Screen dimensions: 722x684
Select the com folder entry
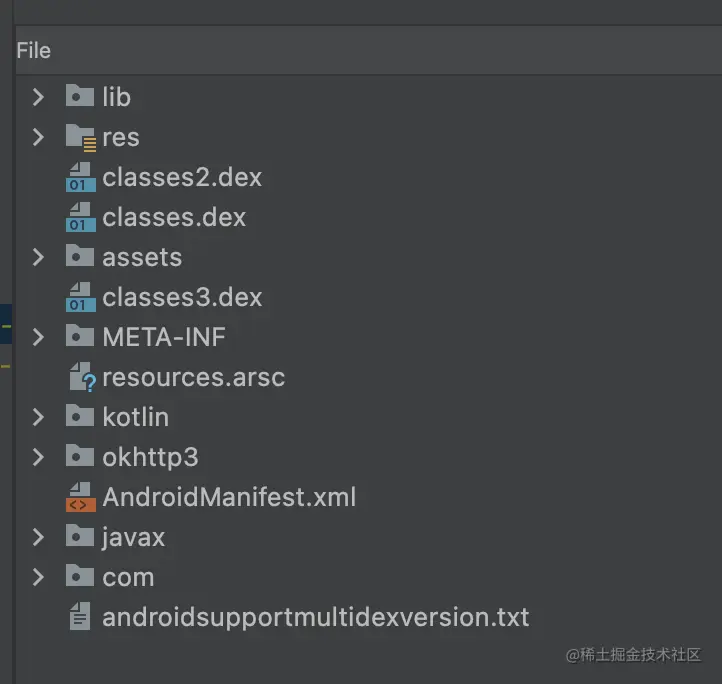coord(128,577)
